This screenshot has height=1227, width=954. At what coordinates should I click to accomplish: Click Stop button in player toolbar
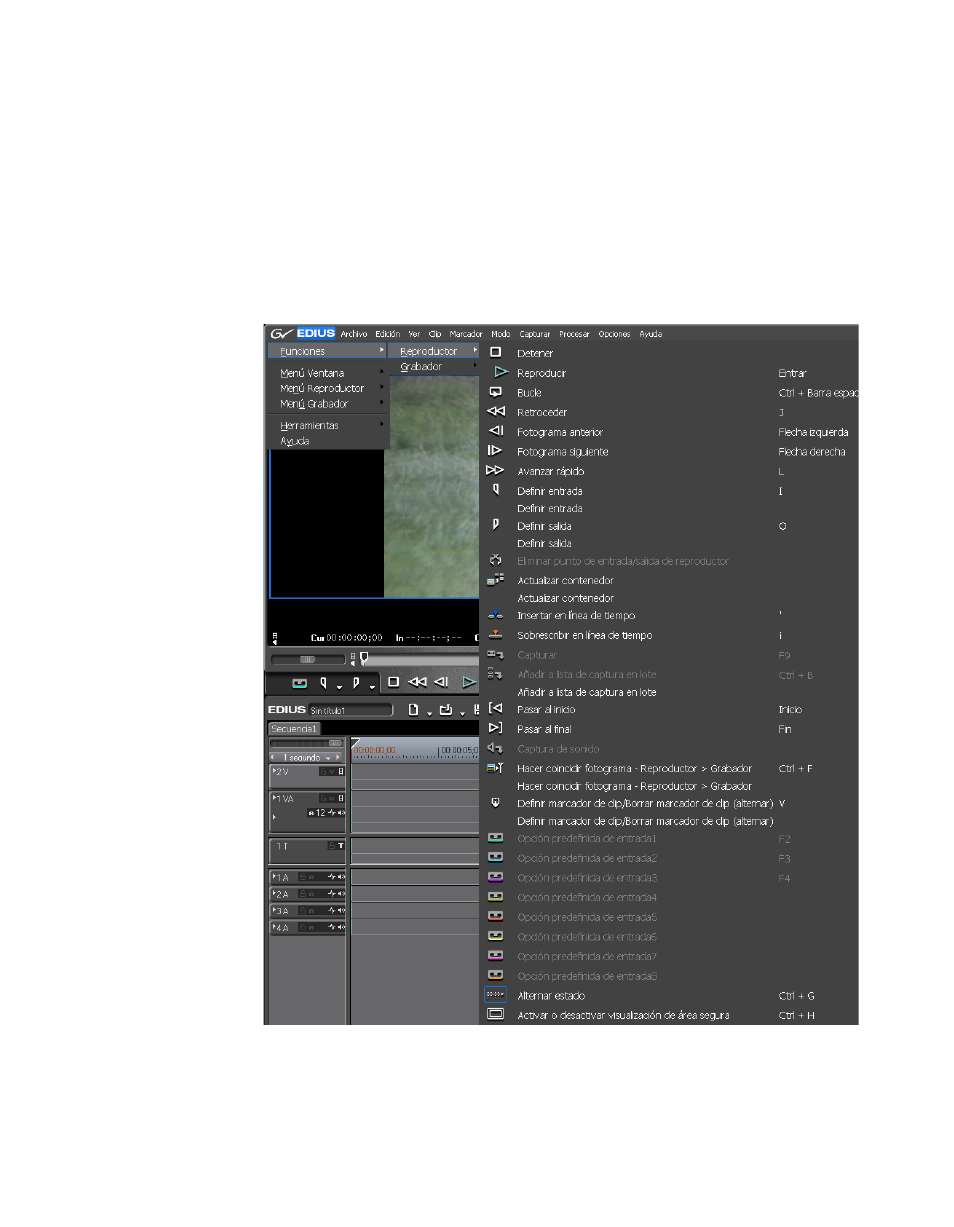pyautogui.click(x=394, y=683)
